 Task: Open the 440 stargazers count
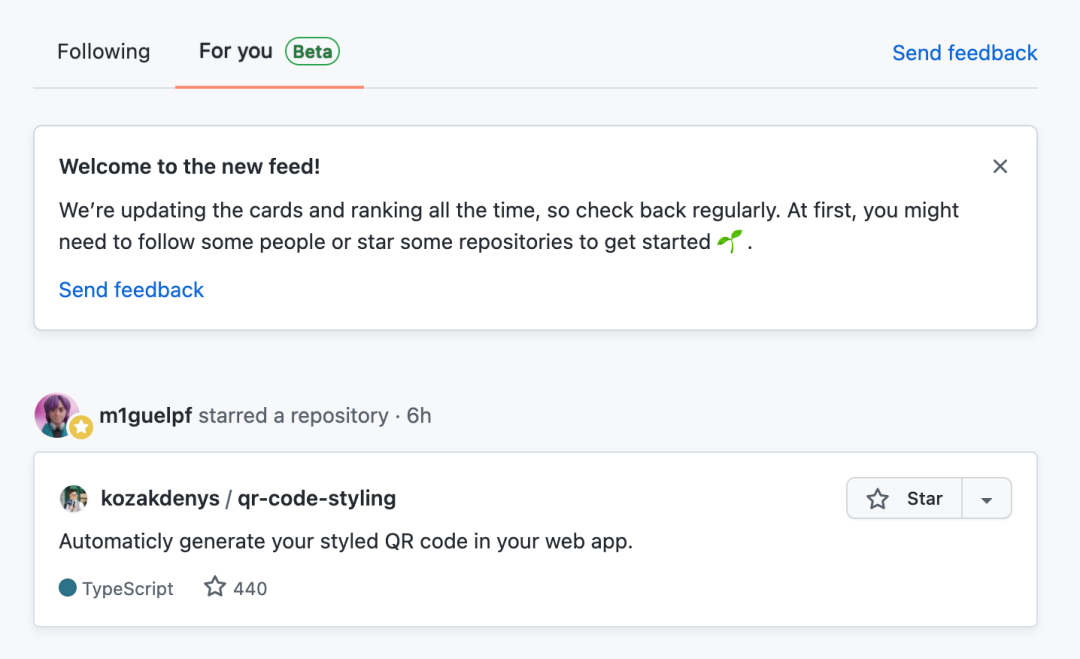250,589
